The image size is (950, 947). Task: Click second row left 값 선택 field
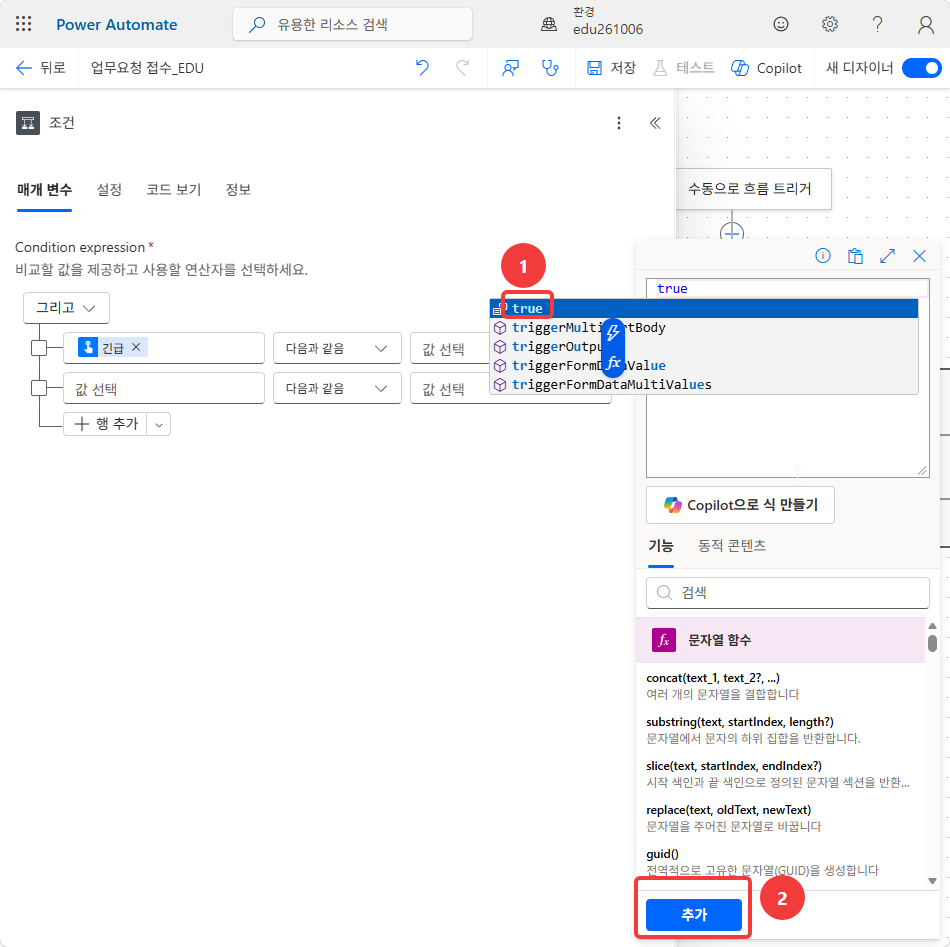164,388
